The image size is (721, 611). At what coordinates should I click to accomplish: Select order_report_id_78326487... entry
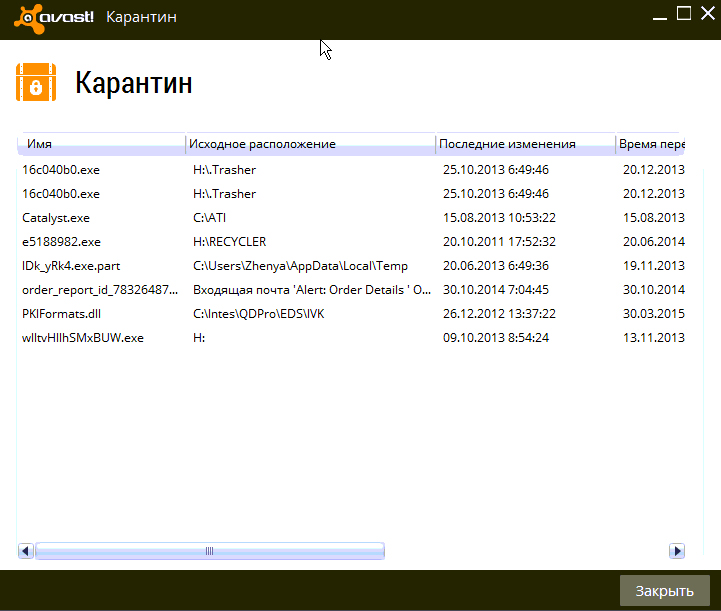coord(100,290)
